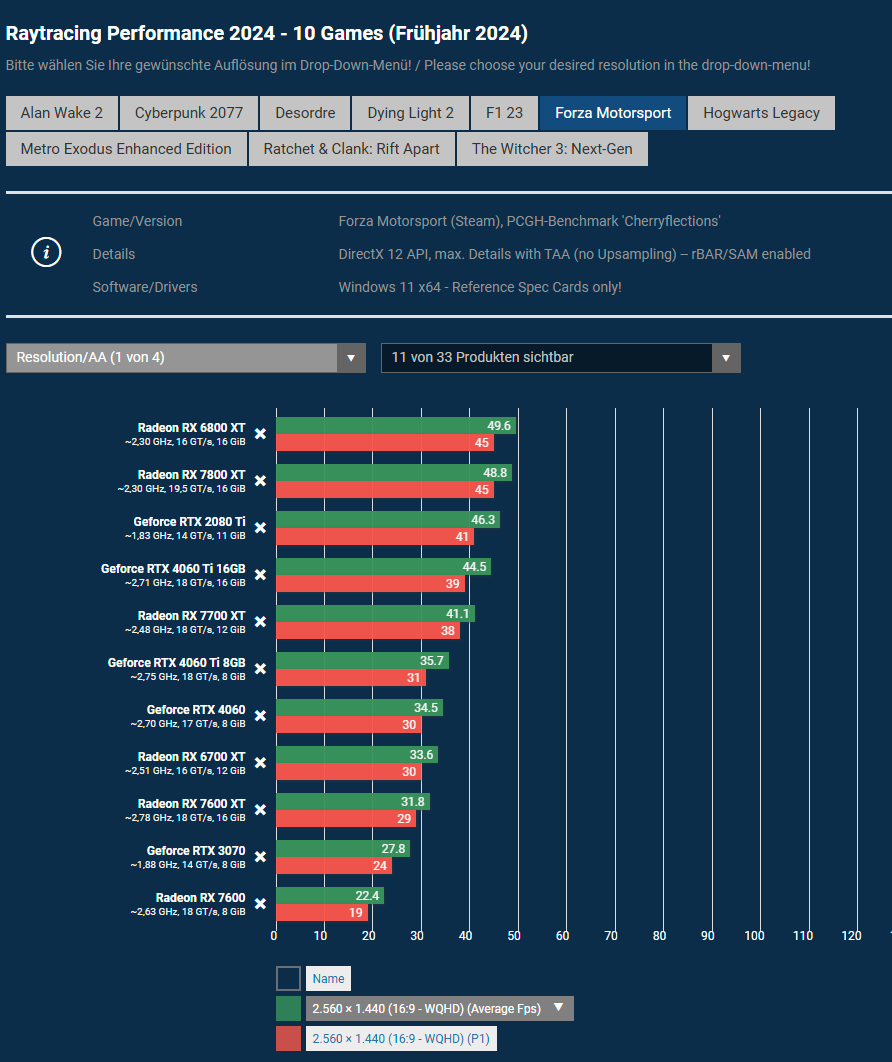This screenshot has width=892, height=1062.
Task: Open the Resolution/AA dropdown
Action: (x=186, y=358)
